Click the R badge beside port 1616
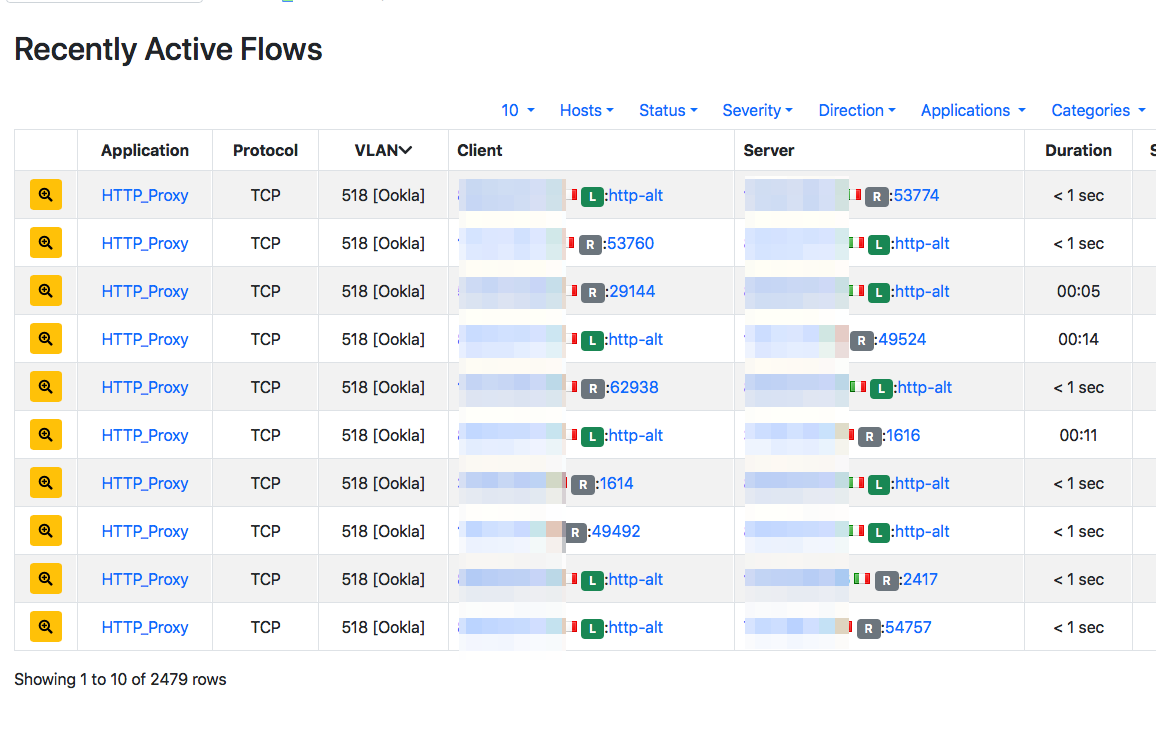This screenshot has height=732, width=1156. 870,436
